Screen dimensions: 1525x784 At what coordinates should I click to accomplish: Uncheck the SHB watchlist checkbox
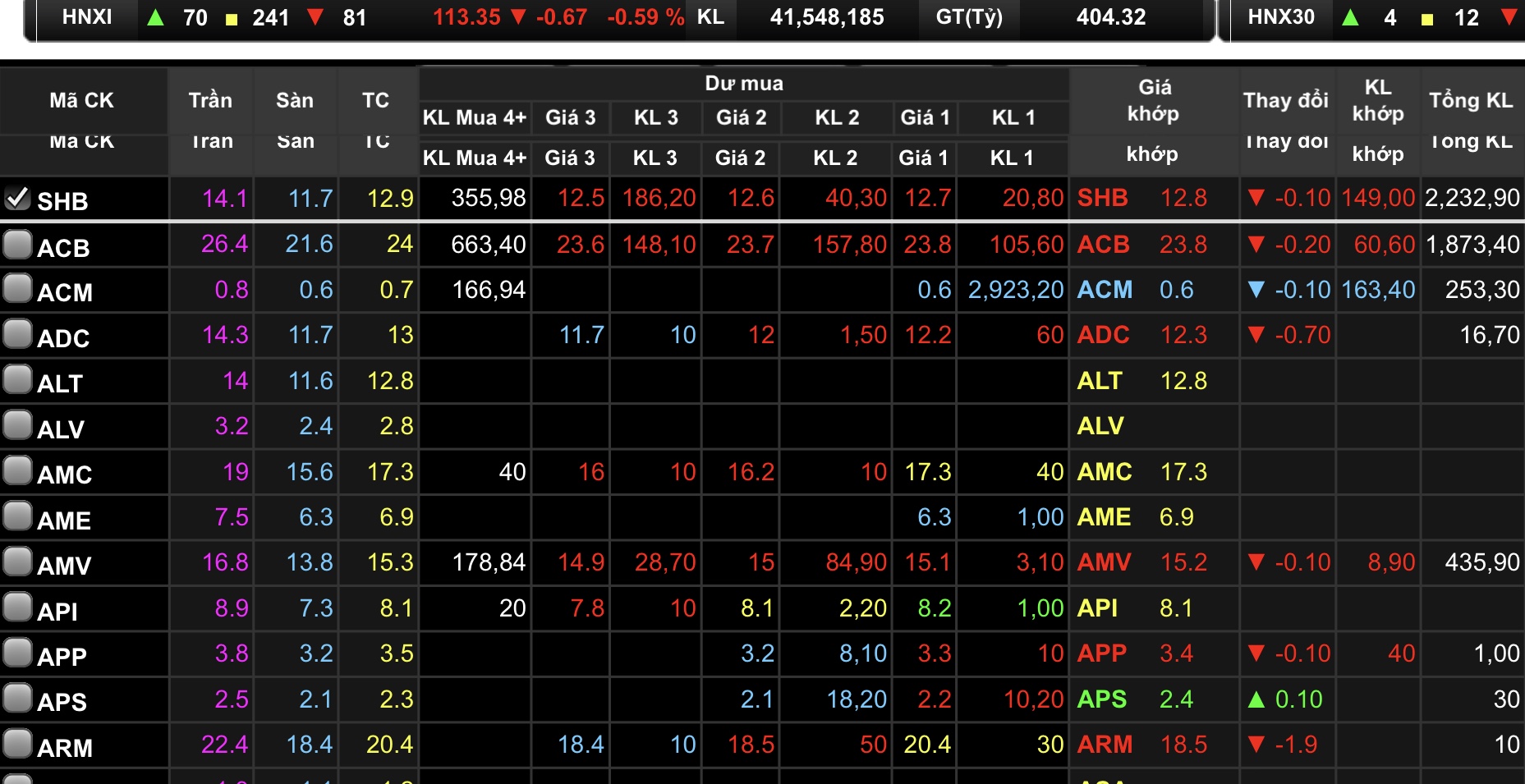(x=17, y=198)
